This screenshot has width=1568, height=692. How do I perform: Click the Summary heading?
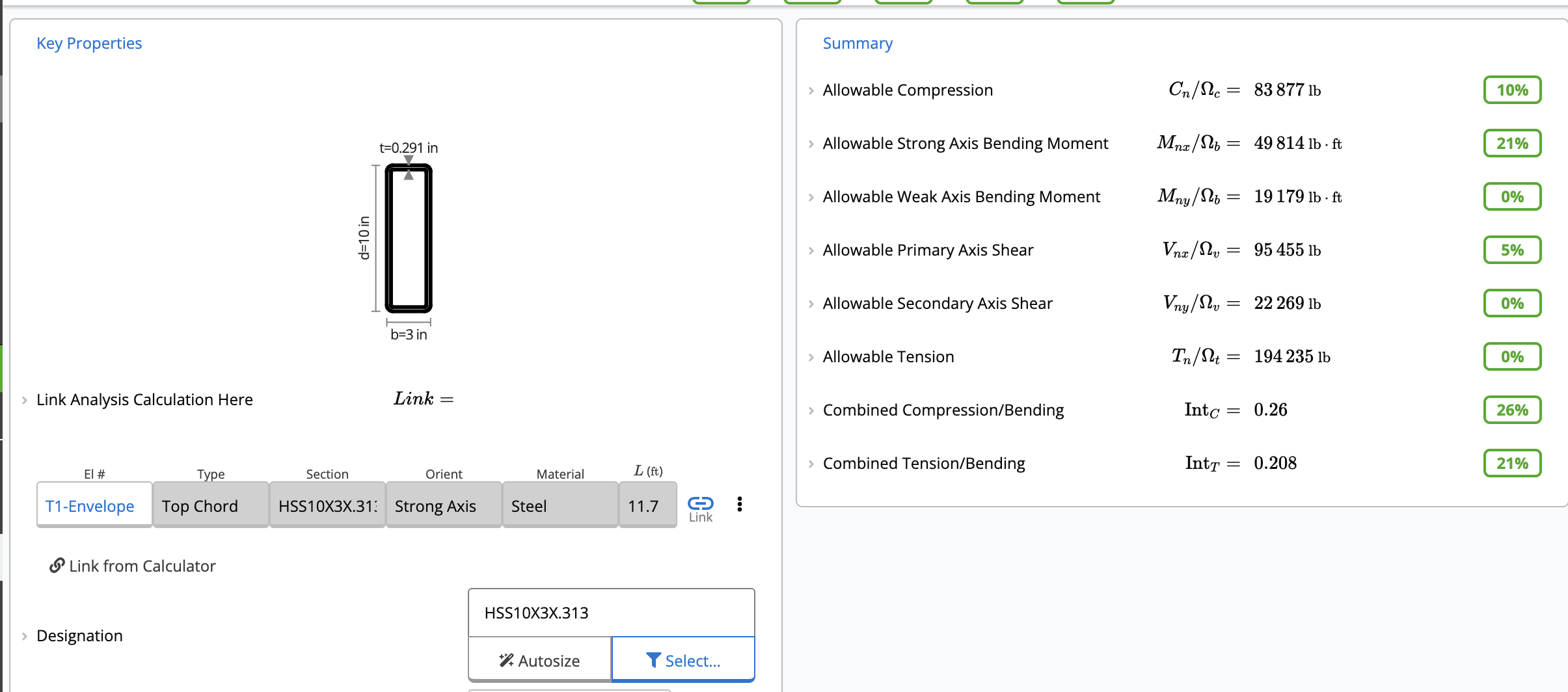[x=858, y=43]
